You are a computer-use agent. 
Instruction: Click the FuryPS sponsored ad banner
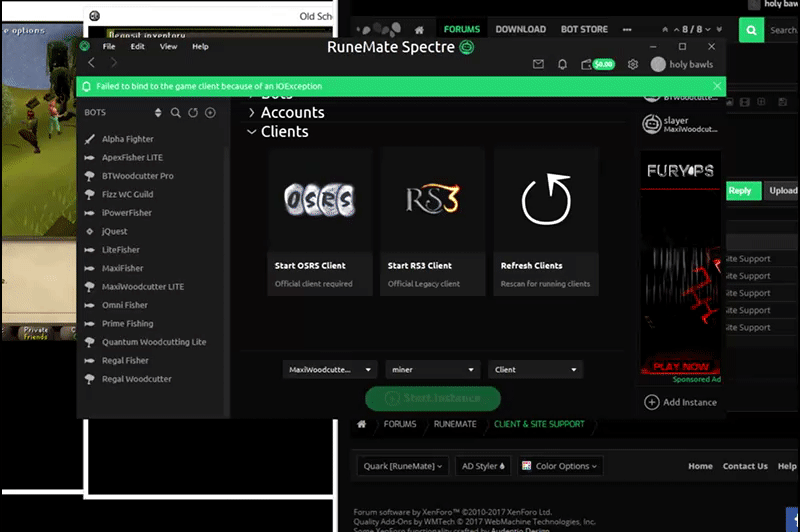681,264
